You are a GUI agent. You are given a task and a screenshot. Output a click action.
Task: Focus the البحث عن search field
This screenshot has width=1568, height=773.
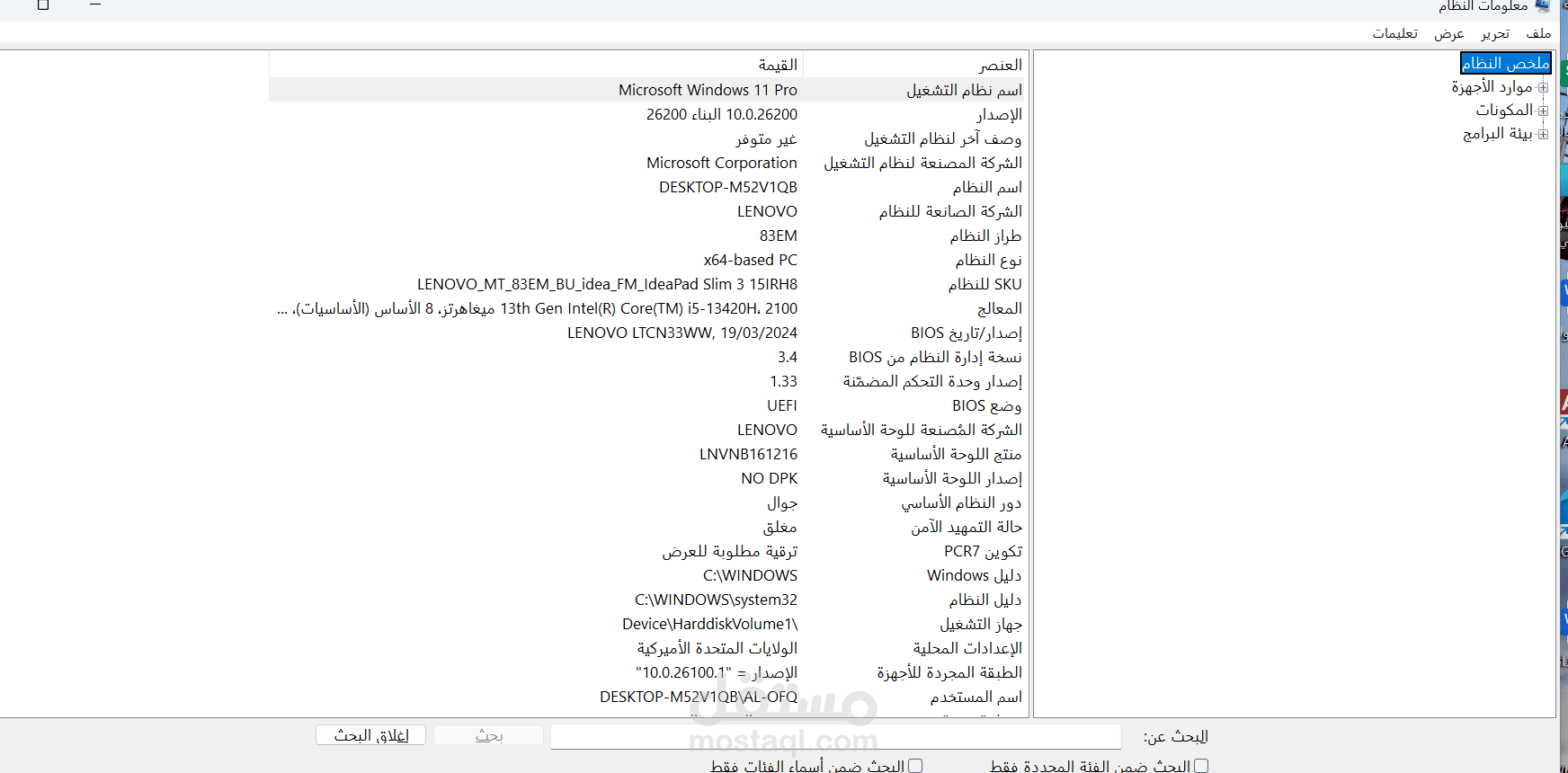click(x=835, y=736)
